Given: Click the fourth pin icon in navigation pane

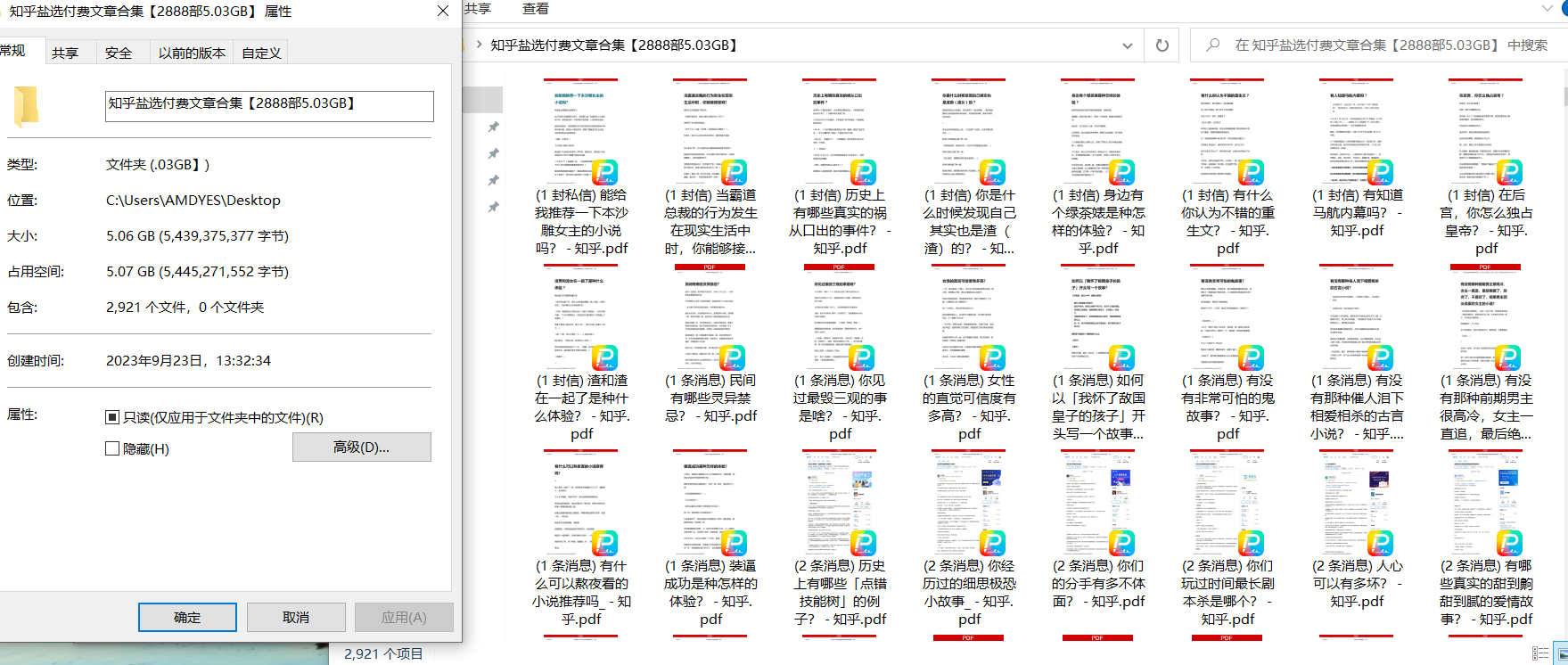Looking at the screenshot, I should [x=493, y=207].
